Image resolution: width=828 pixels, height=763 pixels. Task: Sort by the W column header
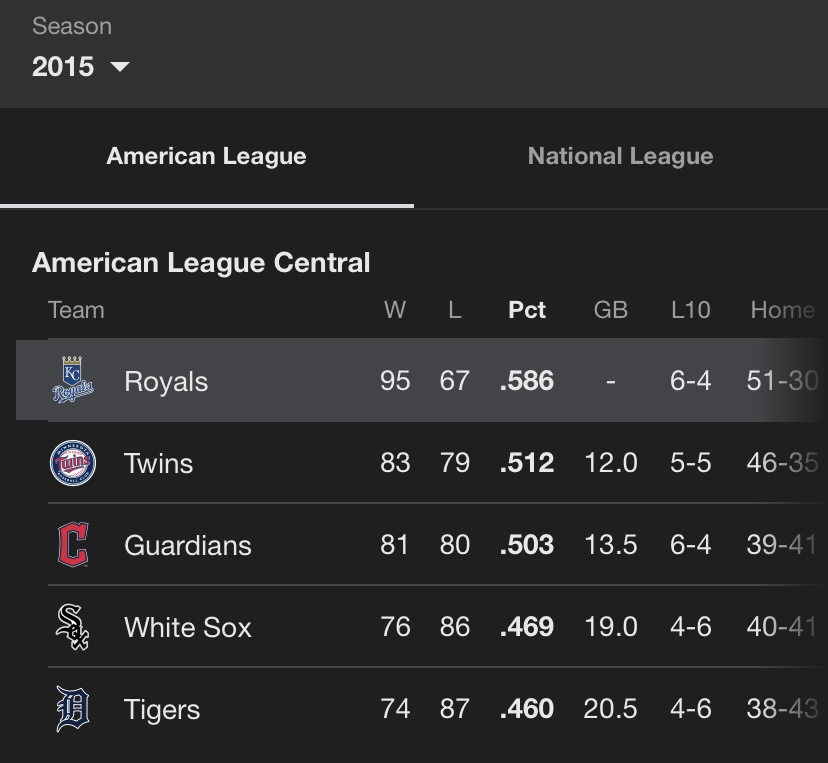tap(395, 310)
